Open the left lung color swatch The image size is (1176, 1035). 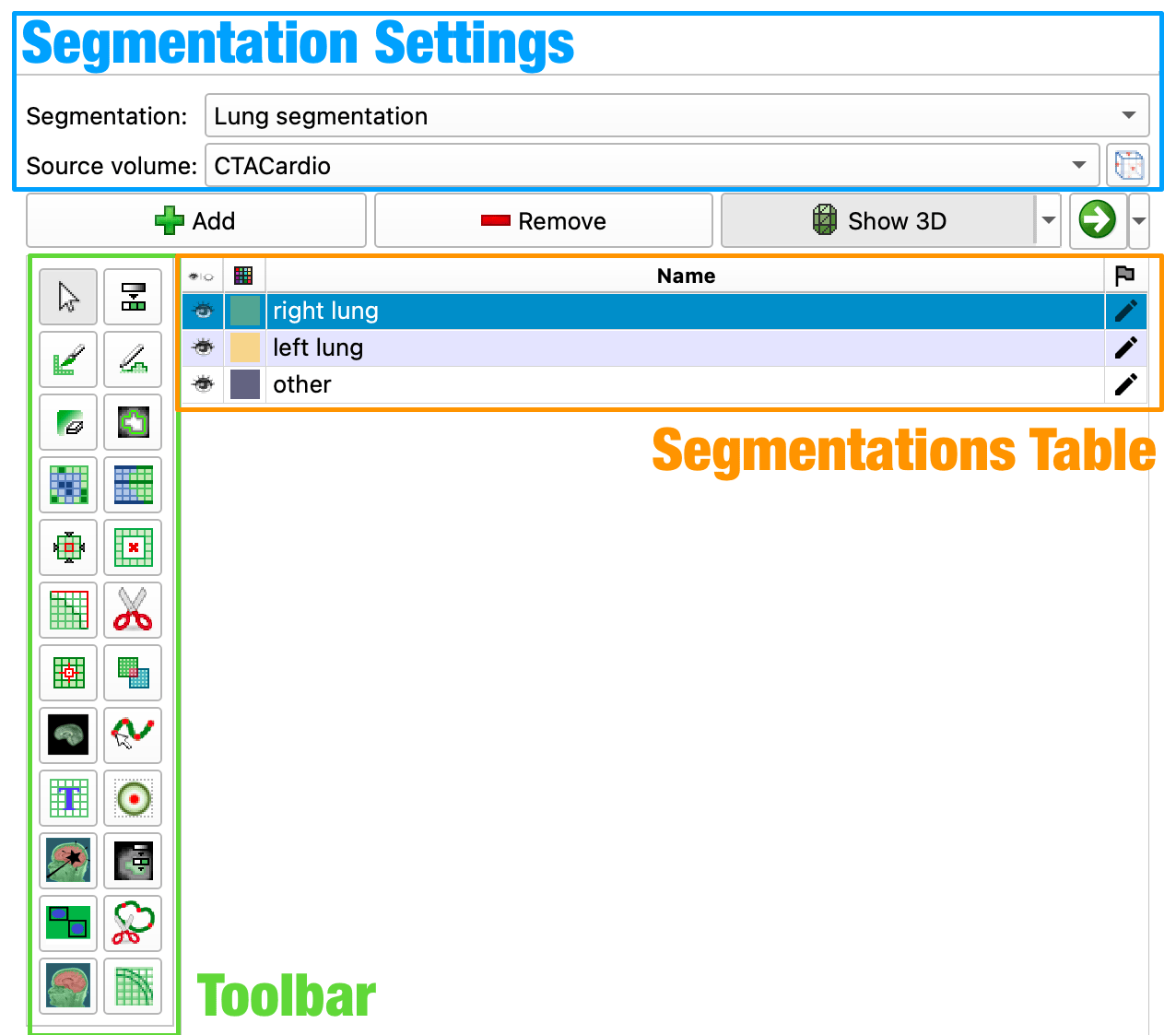tap(244, 347)
